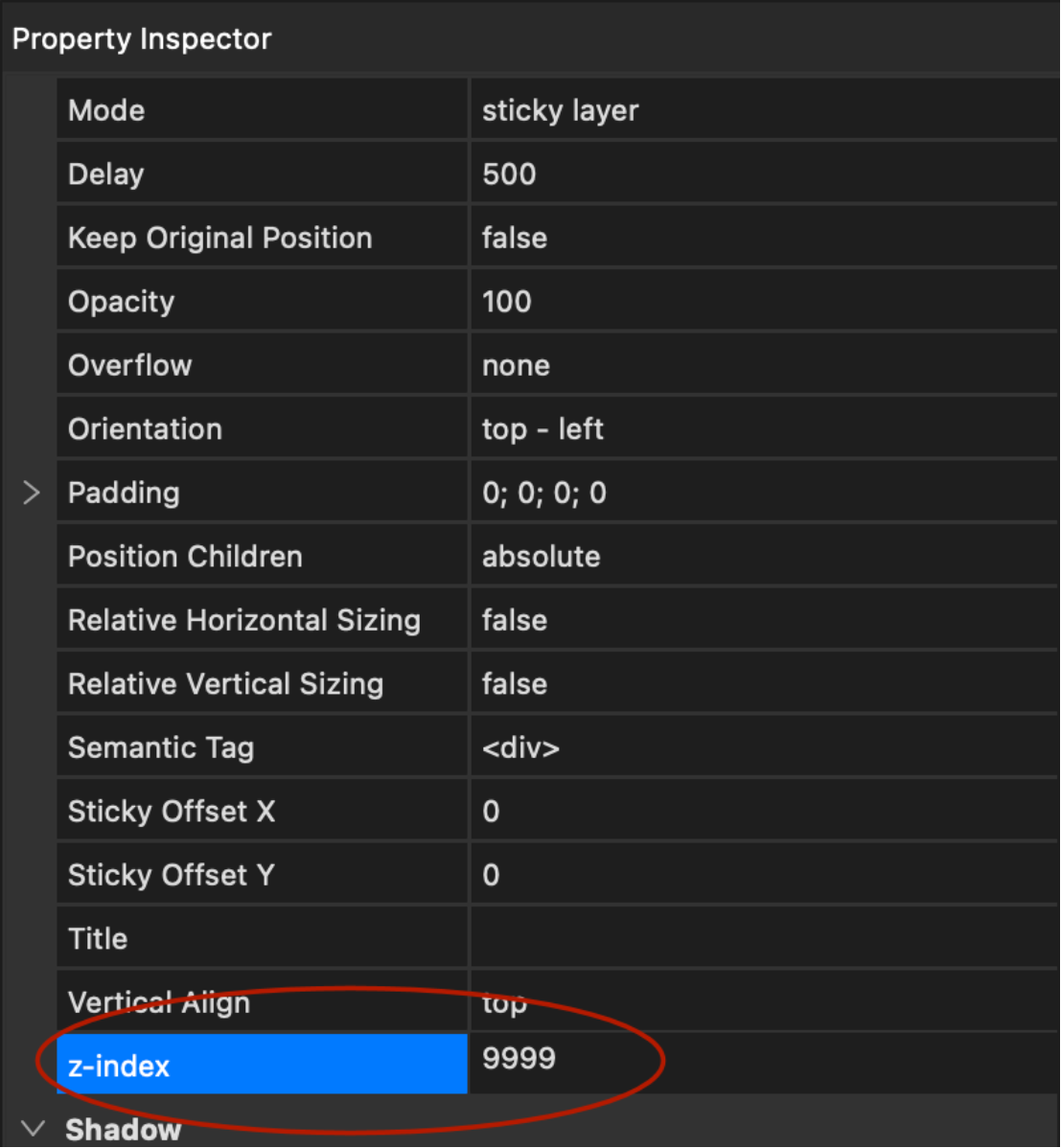Image resolution: width=1061 pixels, height=1148 pixels.
Task: Change the Vertical Align top value
Action: pyautogui.click(x=762, y=1002)
